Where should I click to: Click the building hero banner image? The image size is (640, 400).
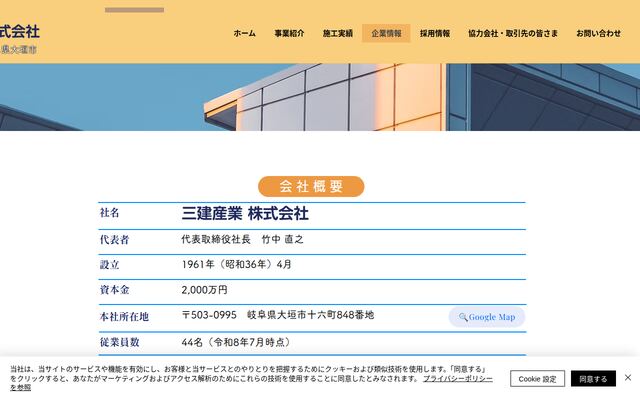click(x=320, y=97)
